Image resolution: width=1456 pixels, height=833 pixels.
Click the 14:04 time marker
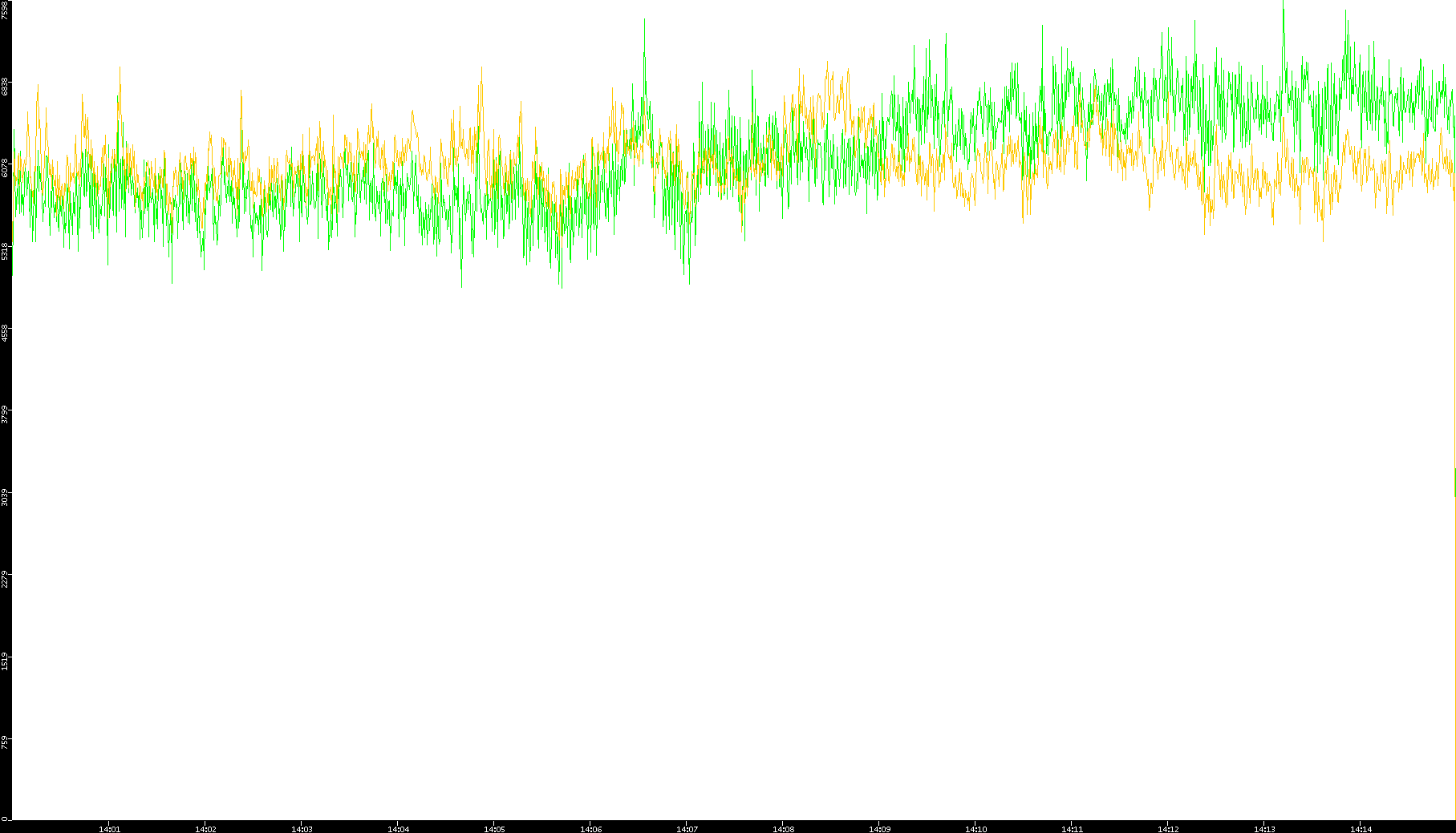[x=398, y=829]
